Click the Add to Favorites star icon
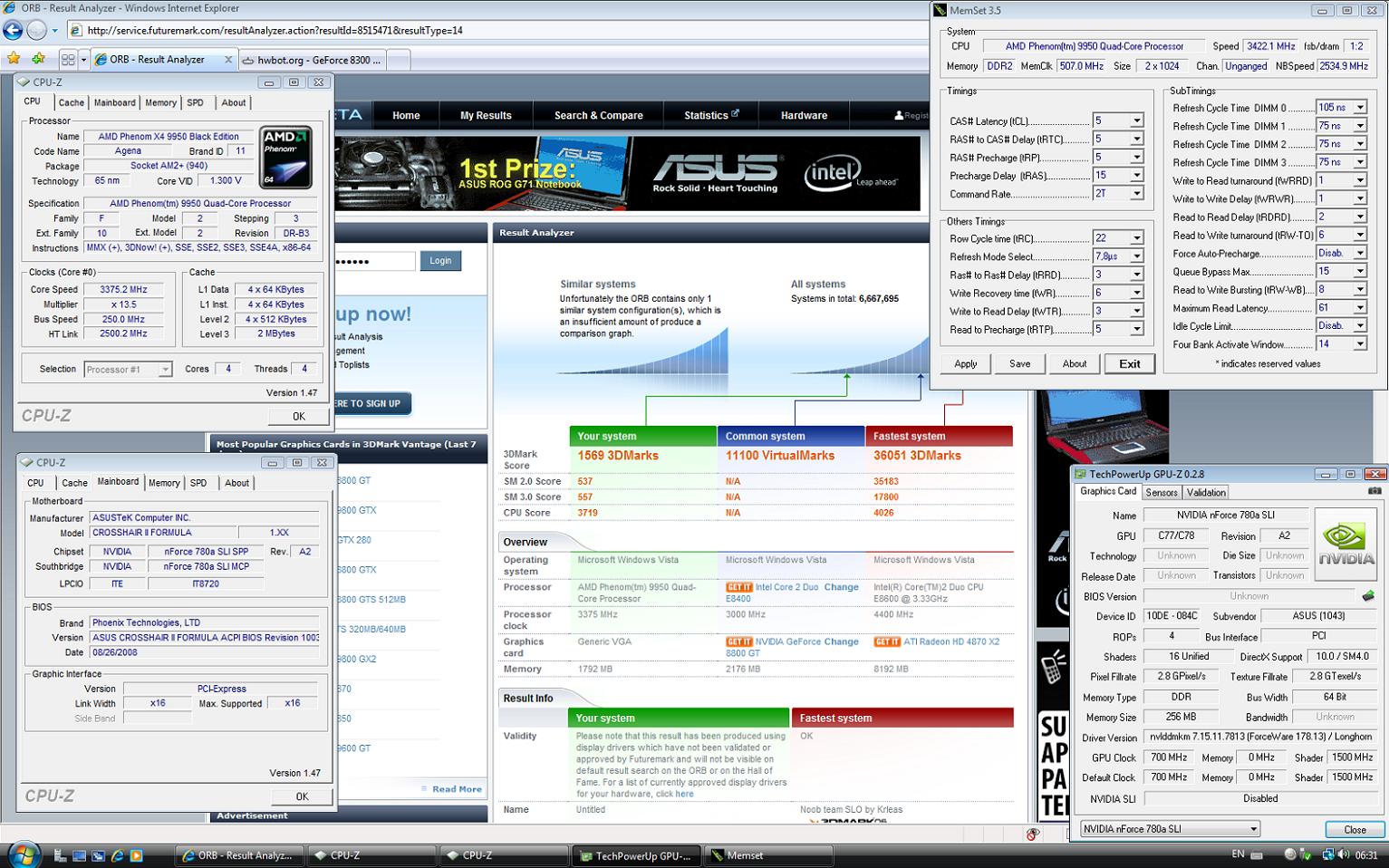 click(x=38, y=59)
